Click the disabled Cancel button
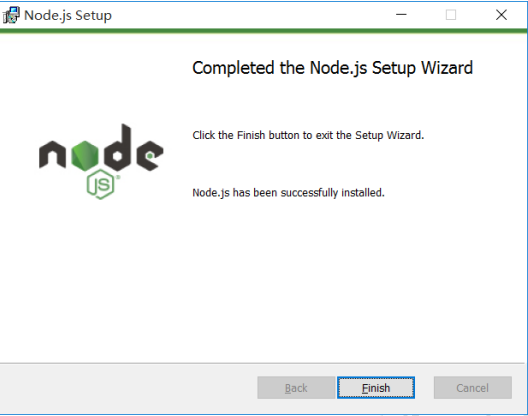Screen dimensions: 528x416 point(473,388)
